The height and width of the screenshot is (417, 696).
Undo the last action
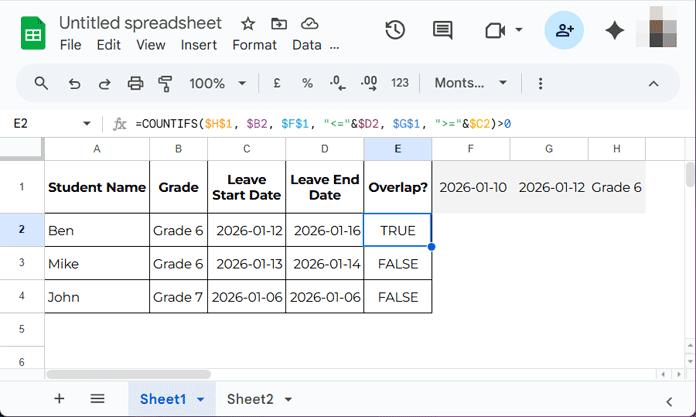coord(74,83)
